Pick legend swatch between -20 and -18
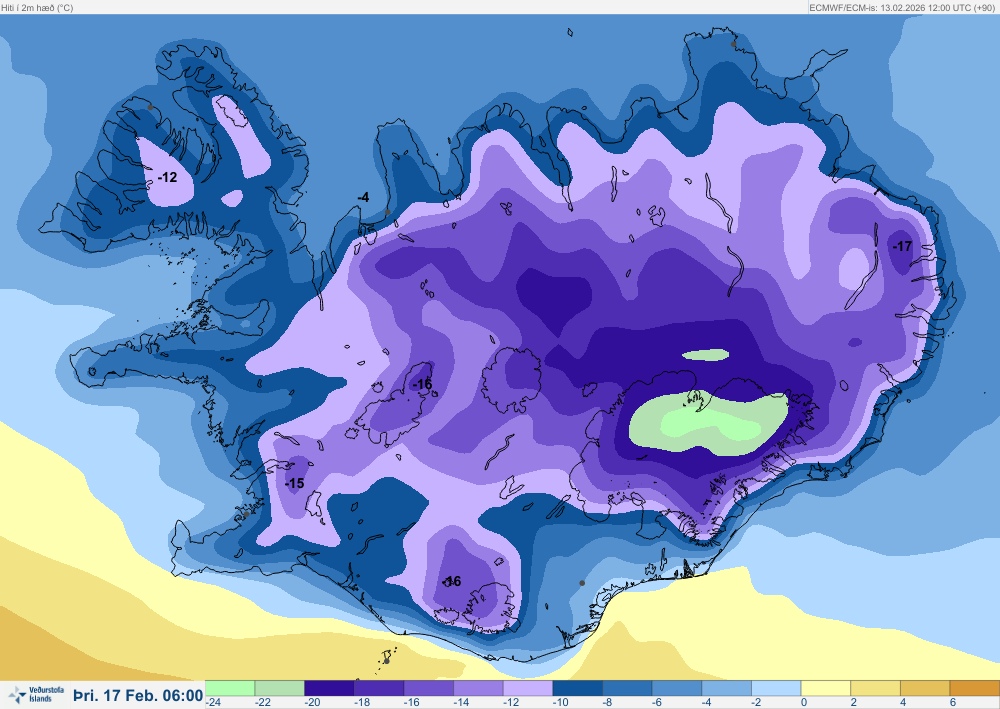Screen dimensions: 1000x709 (x=329, y=688)
